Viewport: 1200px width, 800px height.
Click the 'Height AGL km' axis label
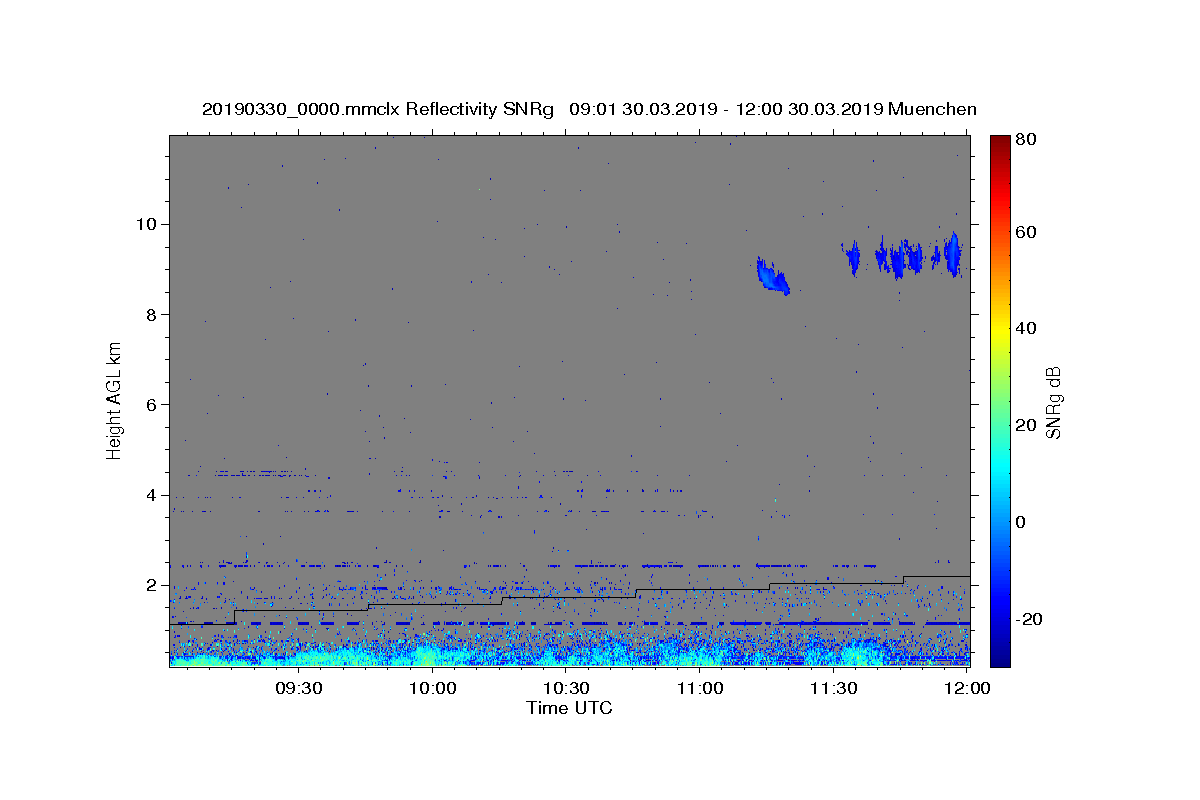[115, 401]
